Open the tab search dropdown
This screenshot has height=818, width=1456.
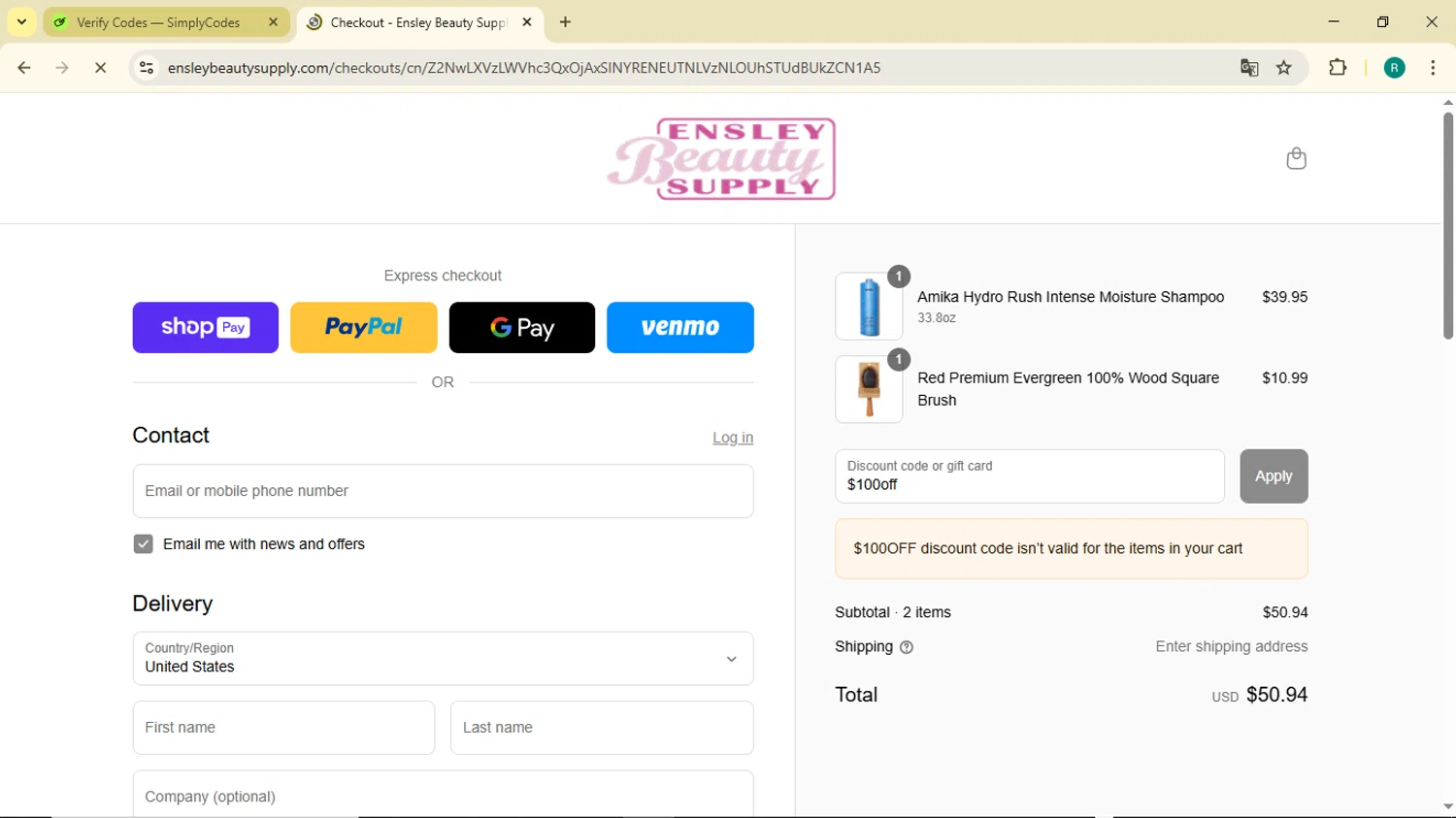click(x=21, y=22)
